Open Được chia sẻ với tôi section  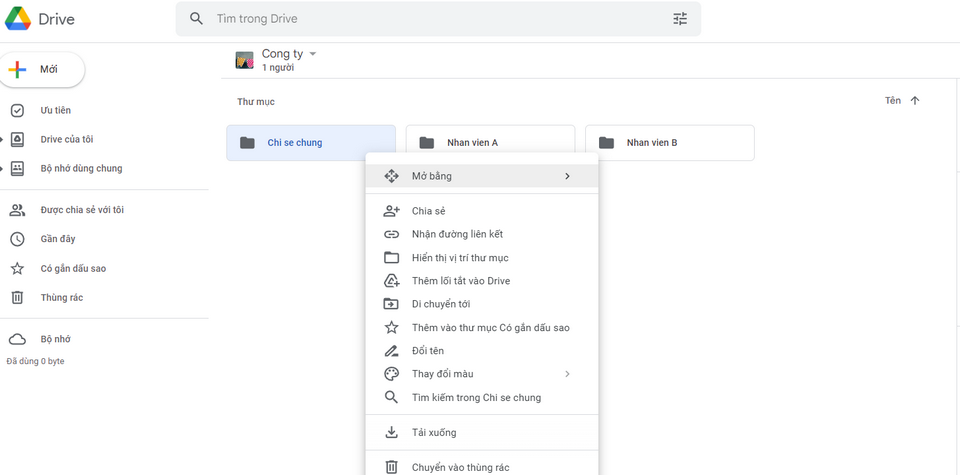(x=81, y=210)
